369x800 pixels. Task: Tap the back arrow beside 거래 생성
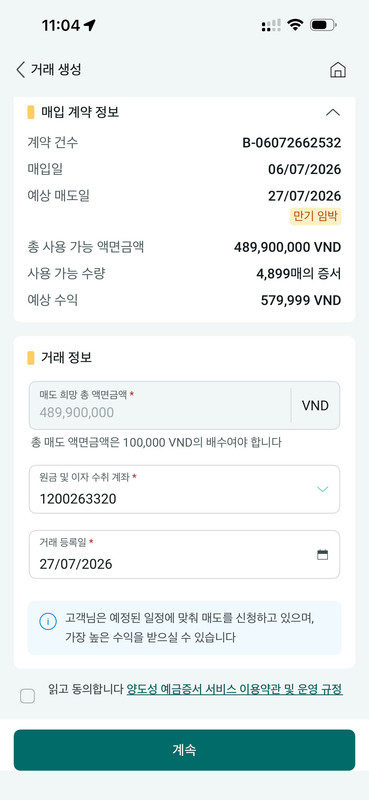20,69
